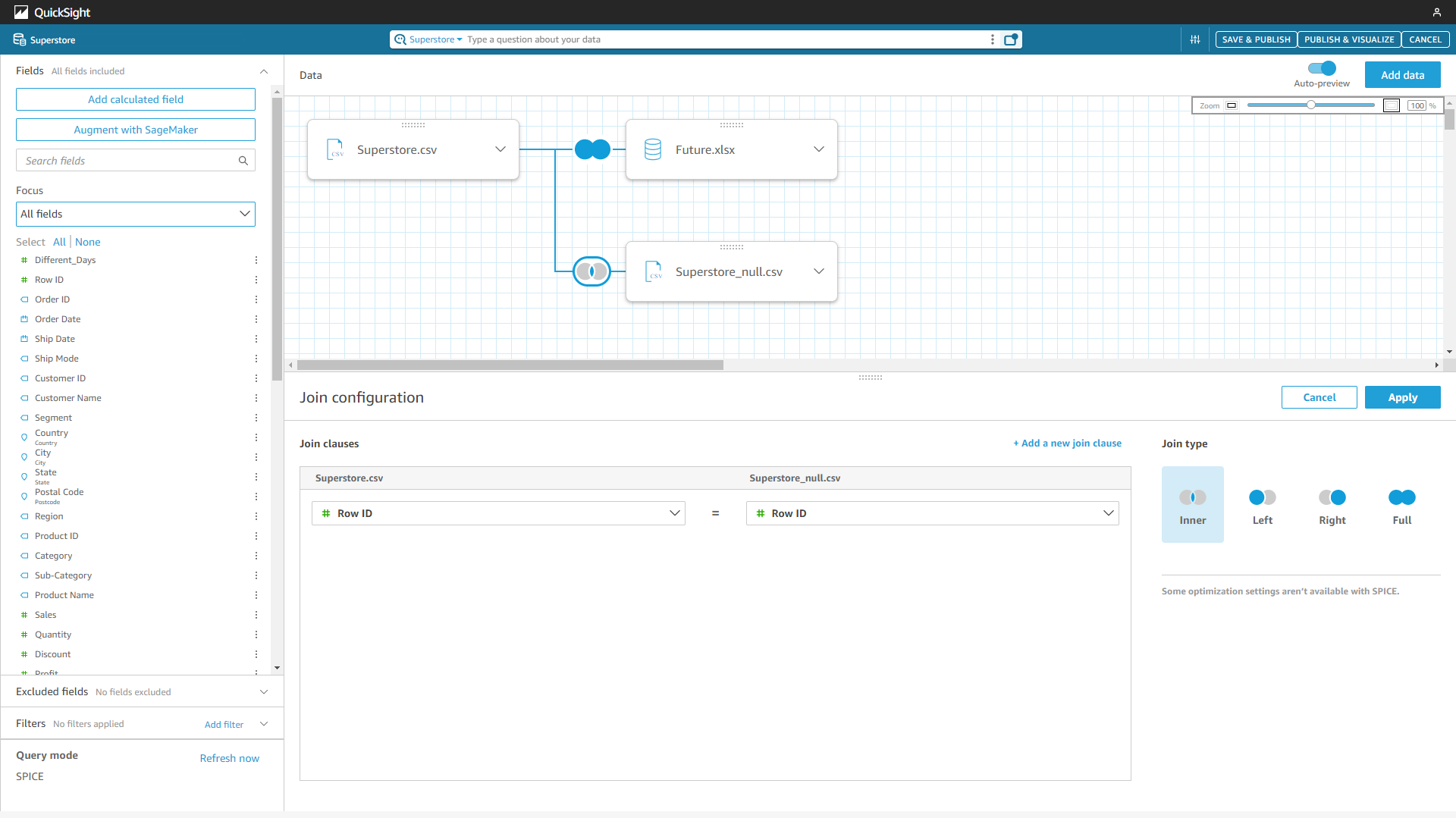The height and width of the screenshot is (818, 1456).
Task: Click the Superstore.csv file icon
Action: 335,149
